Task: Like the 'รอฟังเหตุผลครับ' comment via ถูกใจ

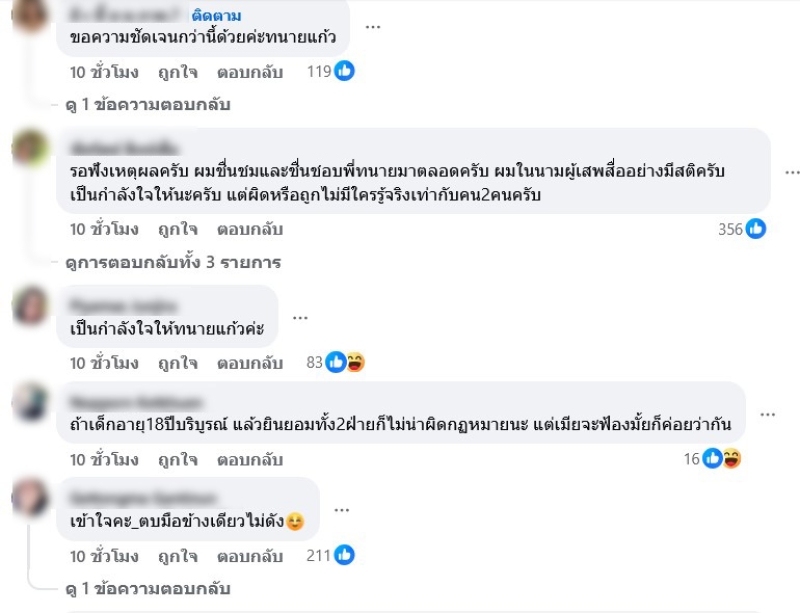Action: coord(177,229)
